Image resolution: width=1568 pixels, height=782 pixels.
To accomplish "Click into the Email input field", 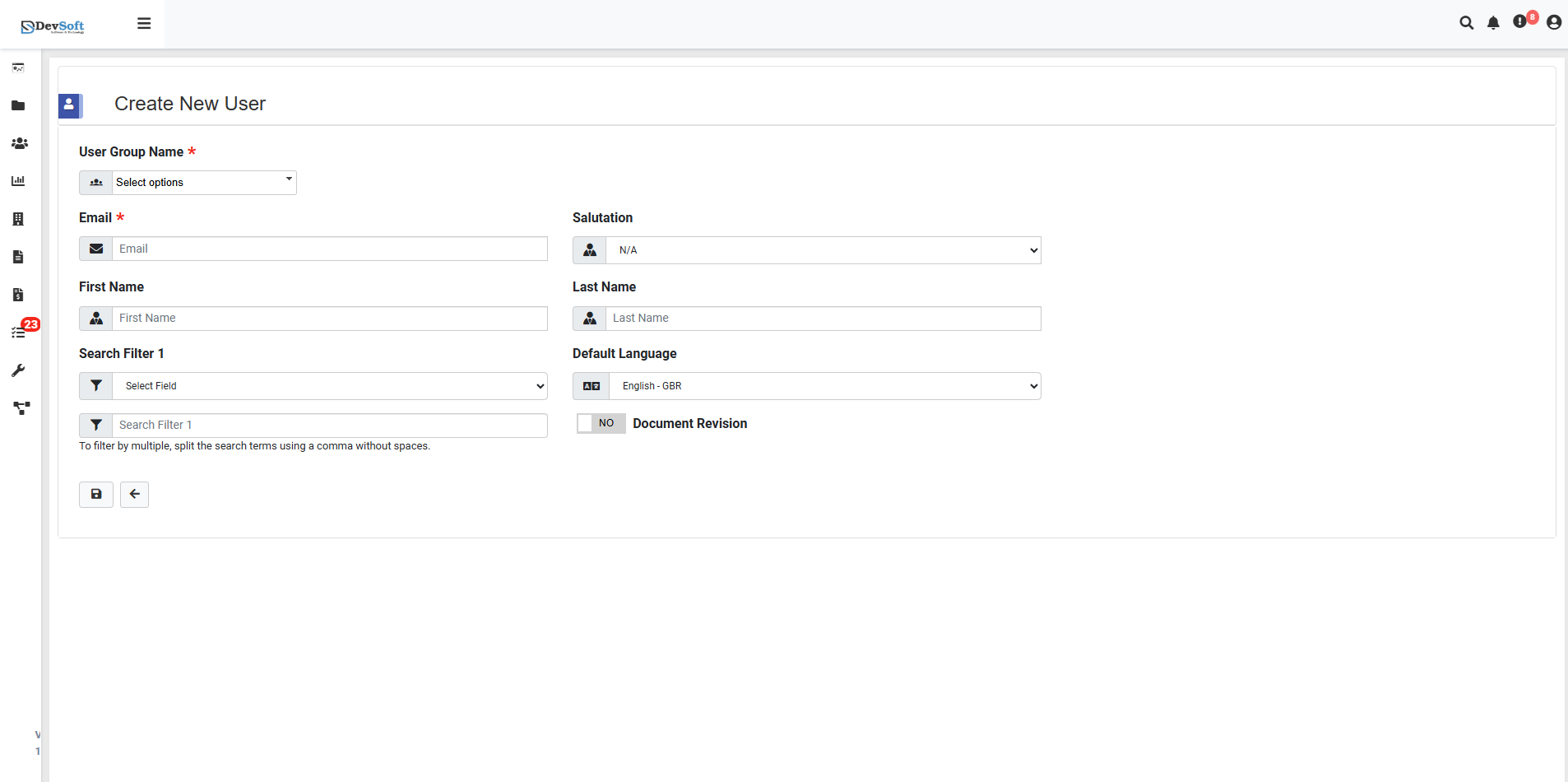I will click(x=329, y=249).
